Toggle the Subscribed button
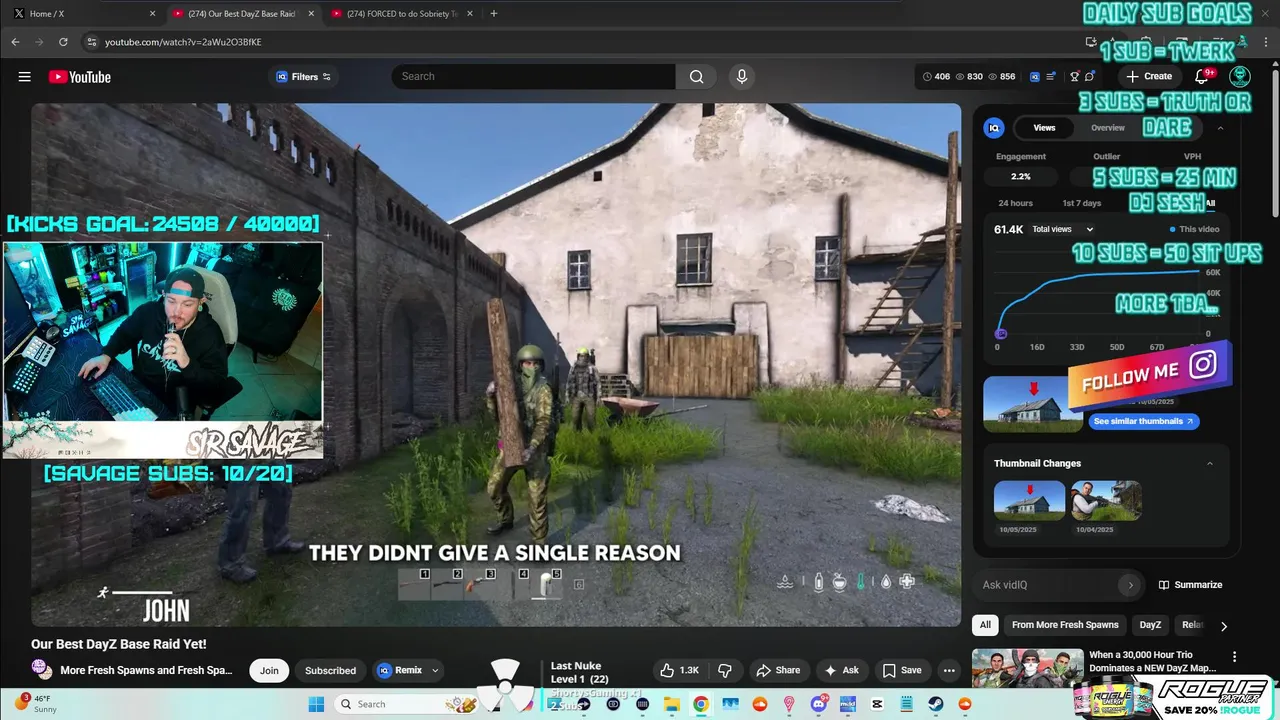The width and height of the screenshot is (1280, 720). coord(330,670)
